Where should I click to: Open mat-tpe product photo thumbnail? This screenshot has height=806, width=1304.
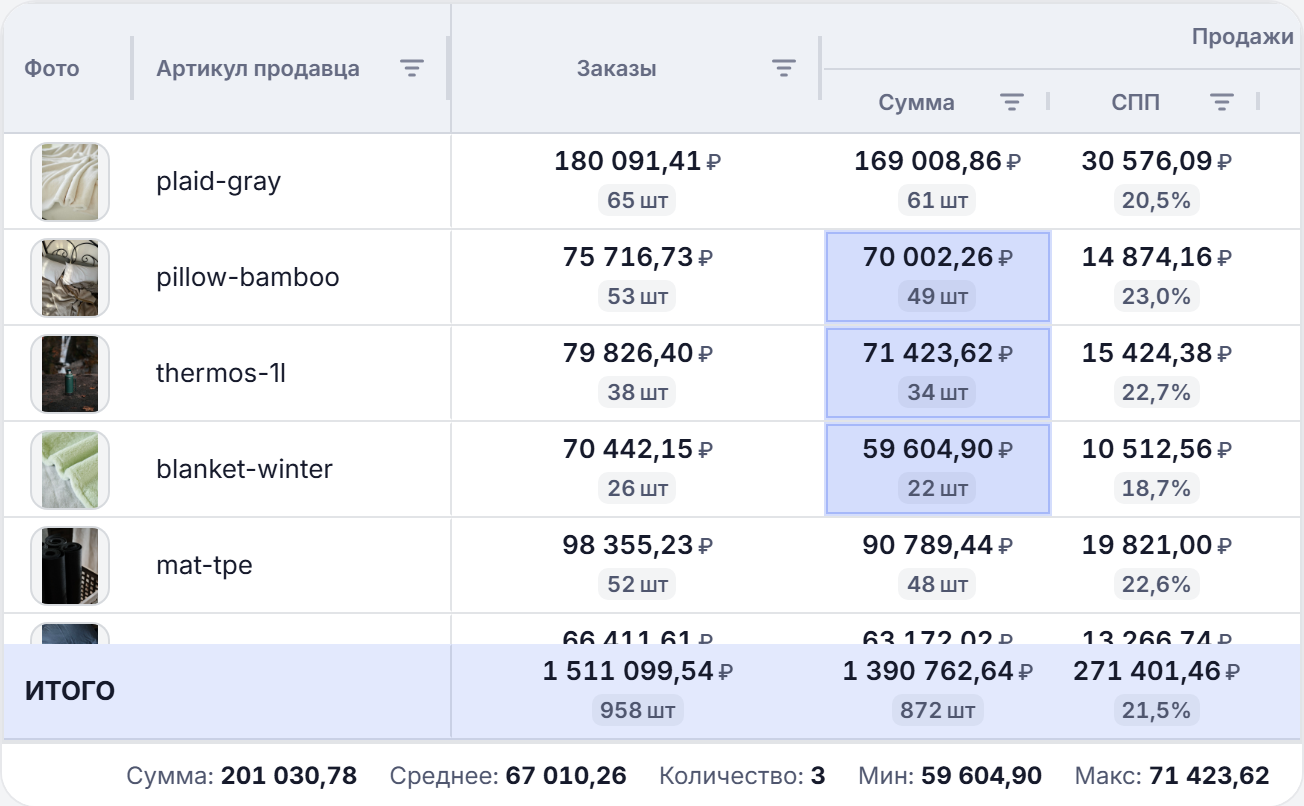[x=70, y=565]
